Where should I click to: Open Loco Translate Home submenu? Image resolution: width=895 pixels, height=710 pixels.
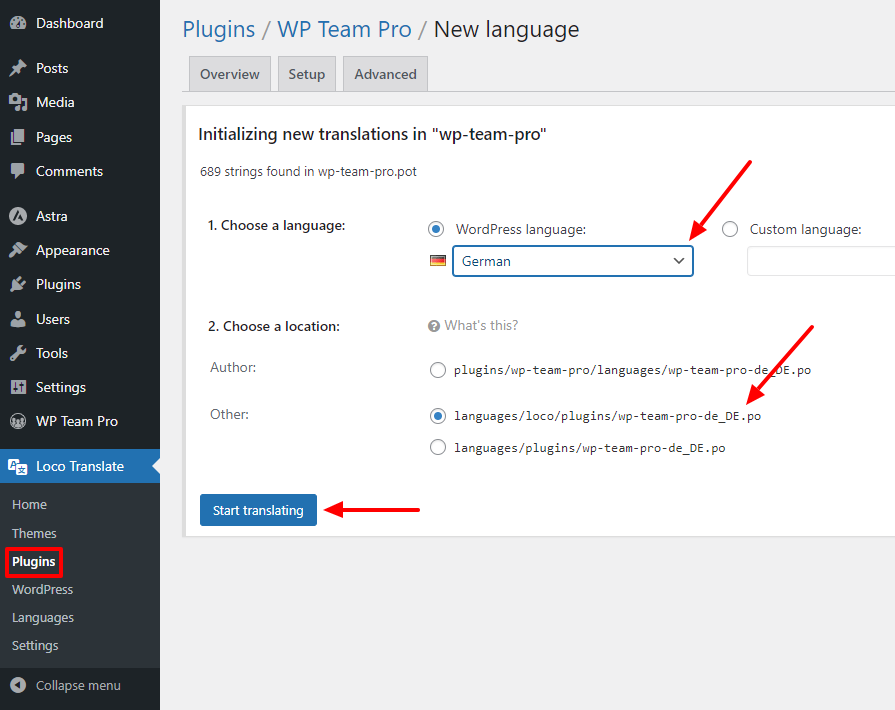click(30, 505)
